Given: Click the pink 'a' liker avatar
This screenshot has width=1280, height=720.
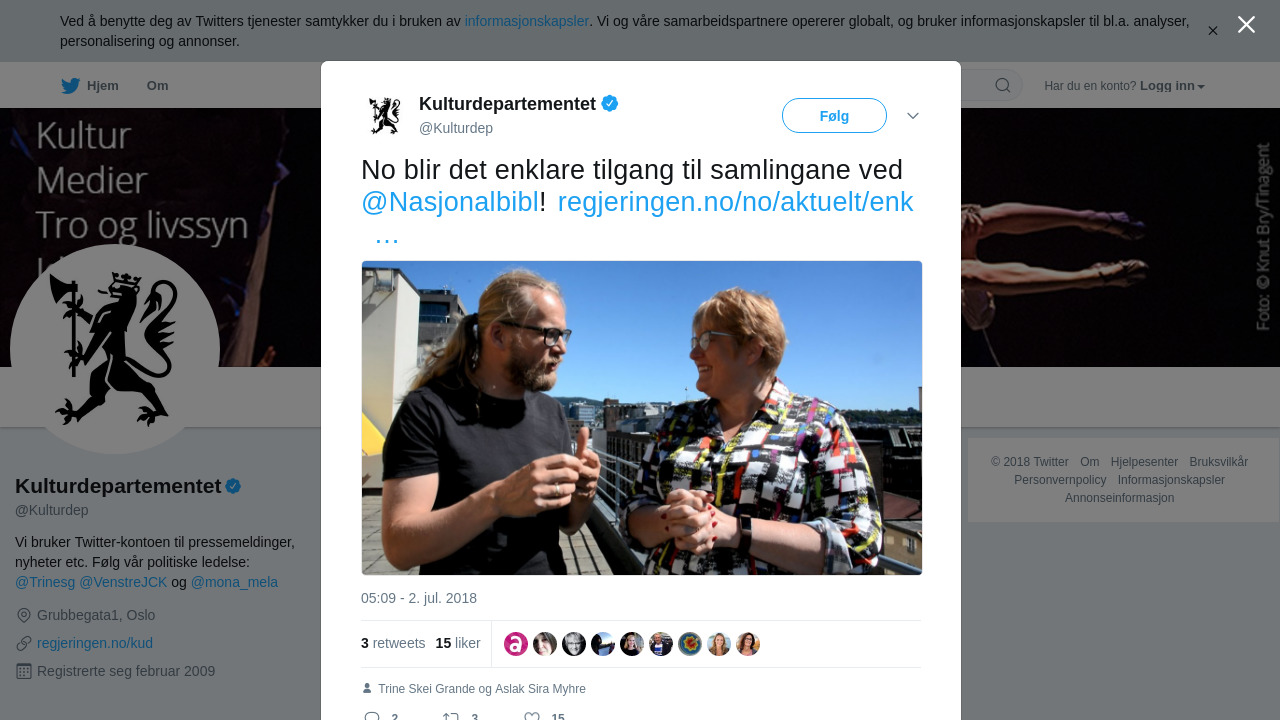Looking at the screenshot, I should (516, 644).
